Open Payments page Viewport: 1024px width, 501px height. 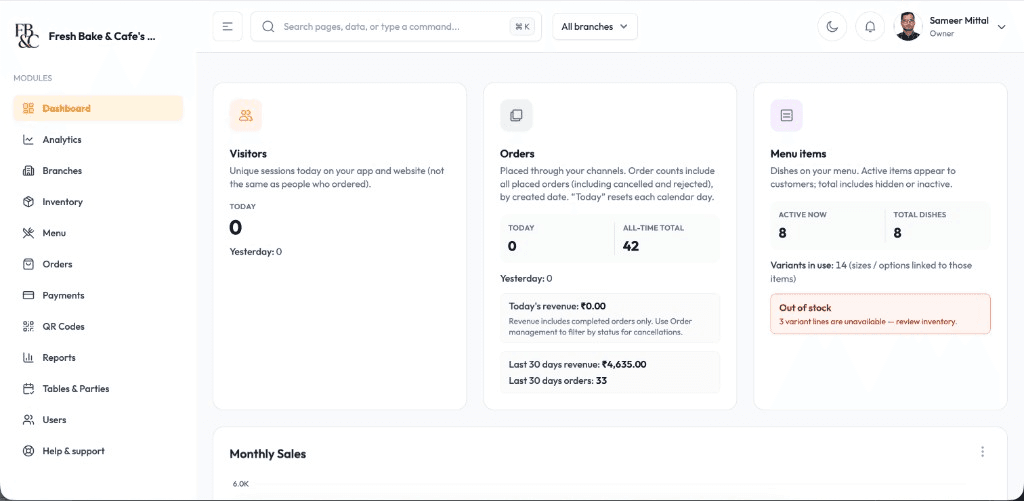tap(98, 295)
